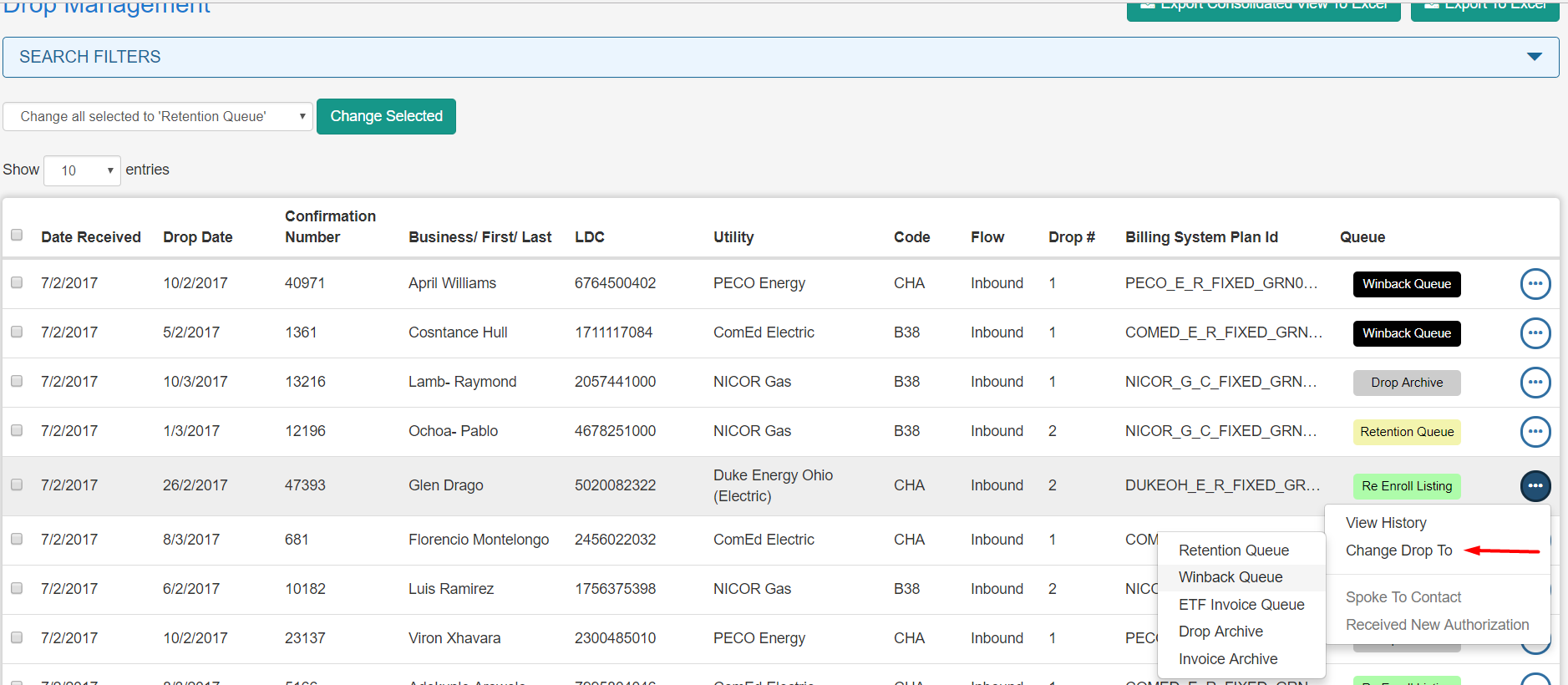The image size is (1568, 685).
Task: Check the Glen Drago row checkbox
Action: tap(17, 485)
